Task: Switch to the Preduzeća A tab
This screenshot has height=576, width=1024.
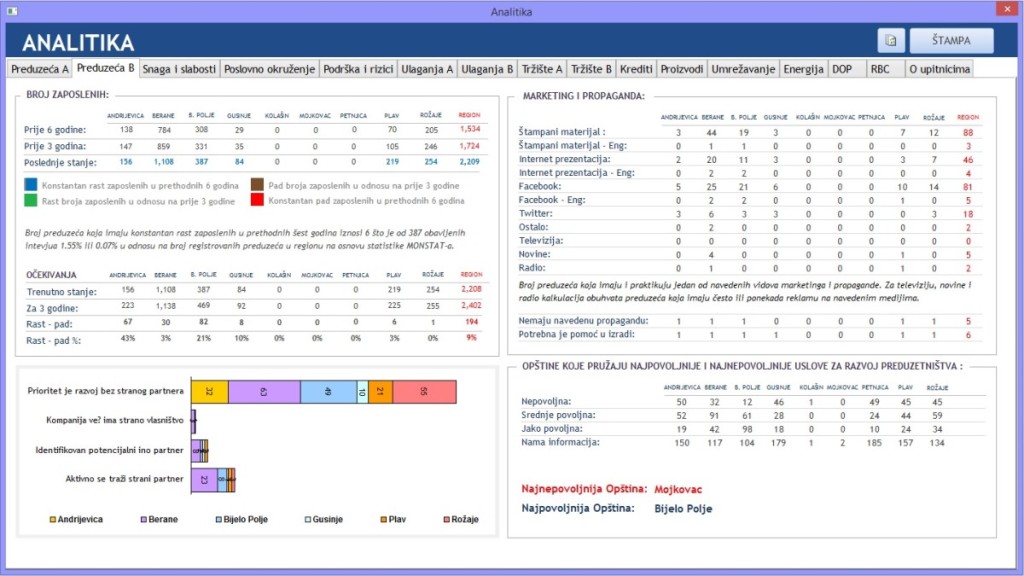Action: coord(39,69)
